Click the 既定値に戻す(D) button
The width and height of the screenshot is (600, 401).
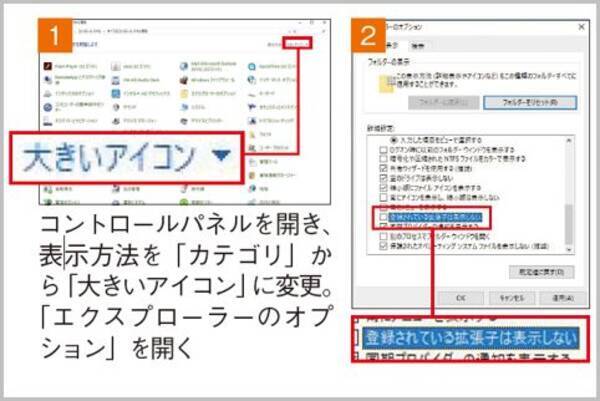click(x=541, y=272)
